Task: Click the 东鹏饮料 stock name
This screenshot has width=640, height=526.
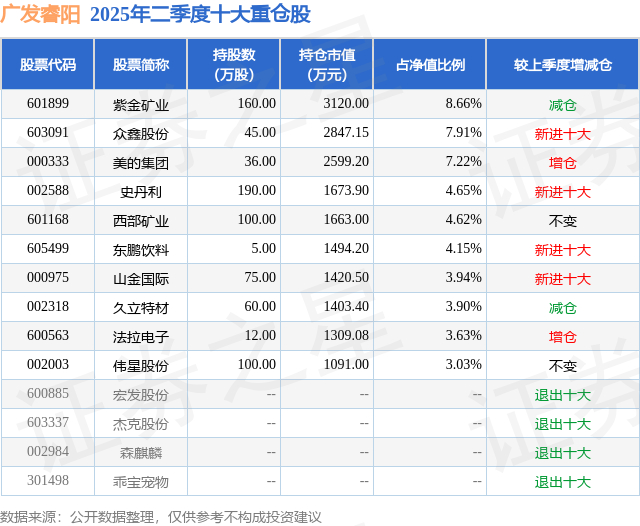Action: 141,250
